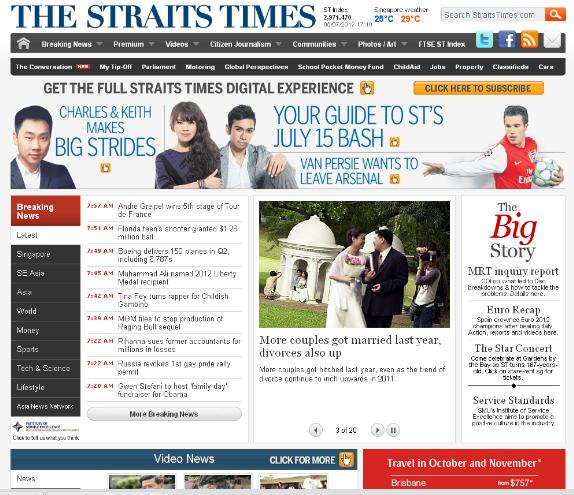Click arrow icon beside Digital Experience headline
The height and width of the screenshot is (495, 574).
point(366,88)
